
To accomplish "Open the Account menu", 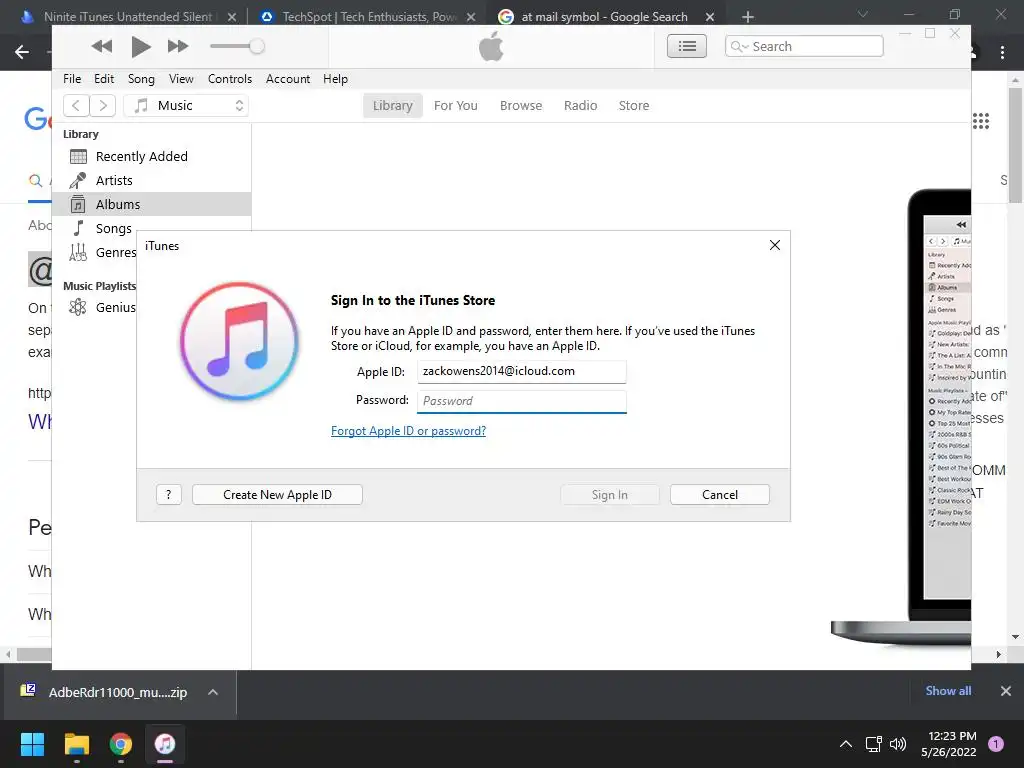I will (x=287, y=79).
